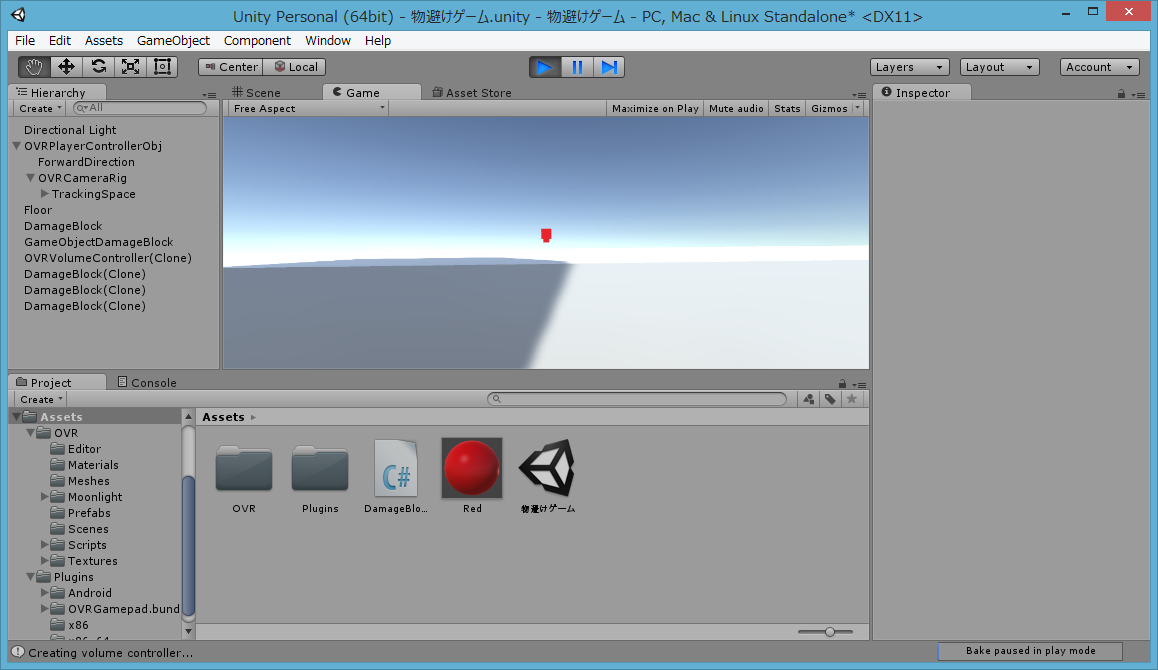Click the Play button

tap(545, 67)
